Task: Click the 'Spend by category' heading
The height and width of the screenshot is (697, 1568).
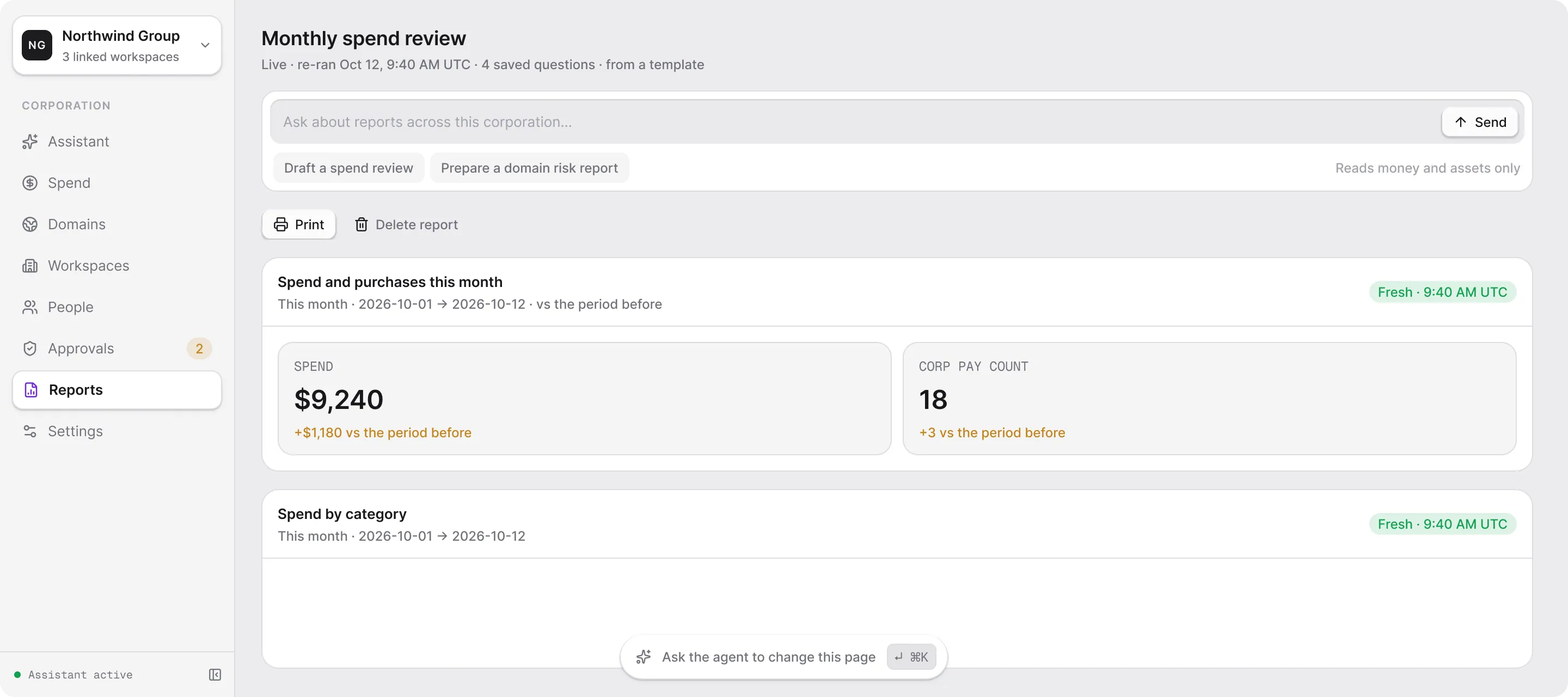Action: coord(342,515)
